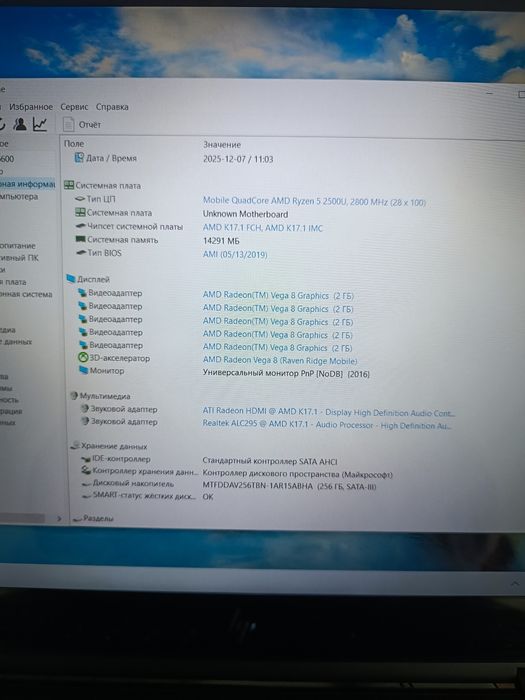
Task: Select the Контроллер хранения данных row icon
Action: point(86,470)
